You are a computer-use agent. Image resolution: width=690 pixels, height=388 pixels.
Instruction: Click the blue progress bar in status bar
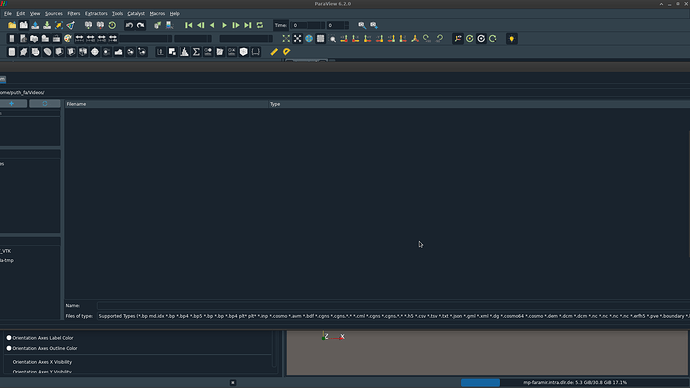click(480, 382)
